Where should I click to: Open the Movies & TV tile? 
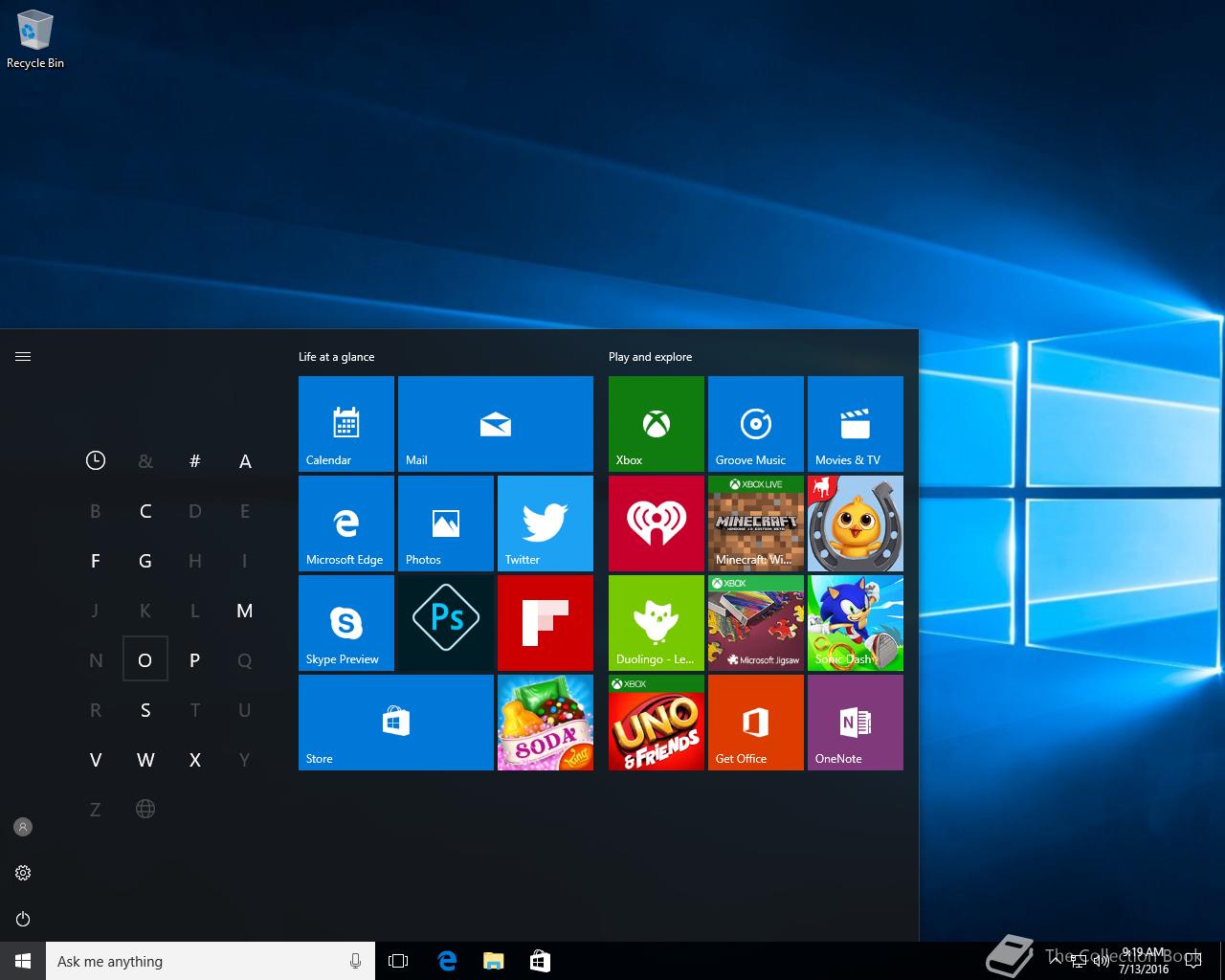(x=856, y=424)
